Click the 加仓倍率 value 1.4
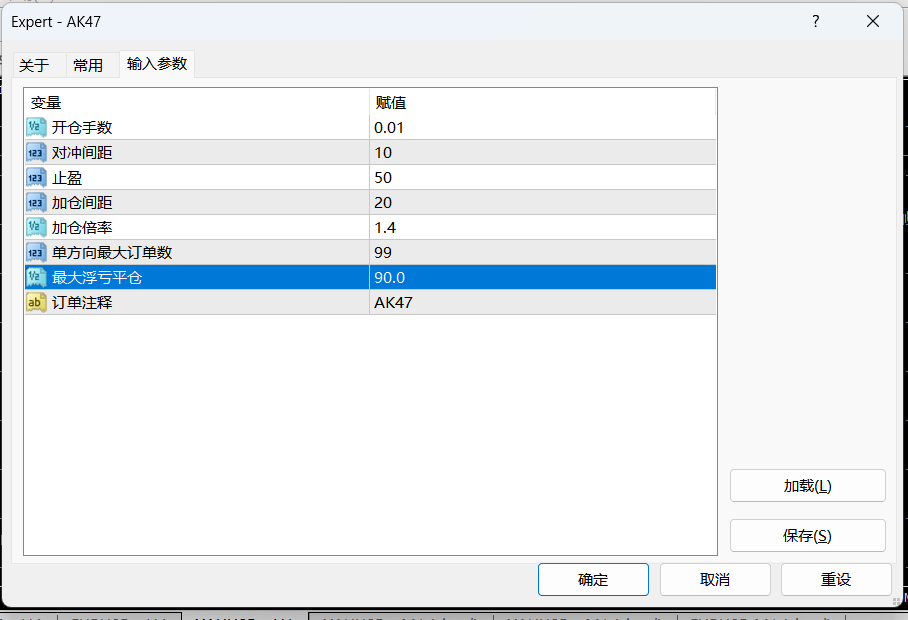 click(543, 228)
